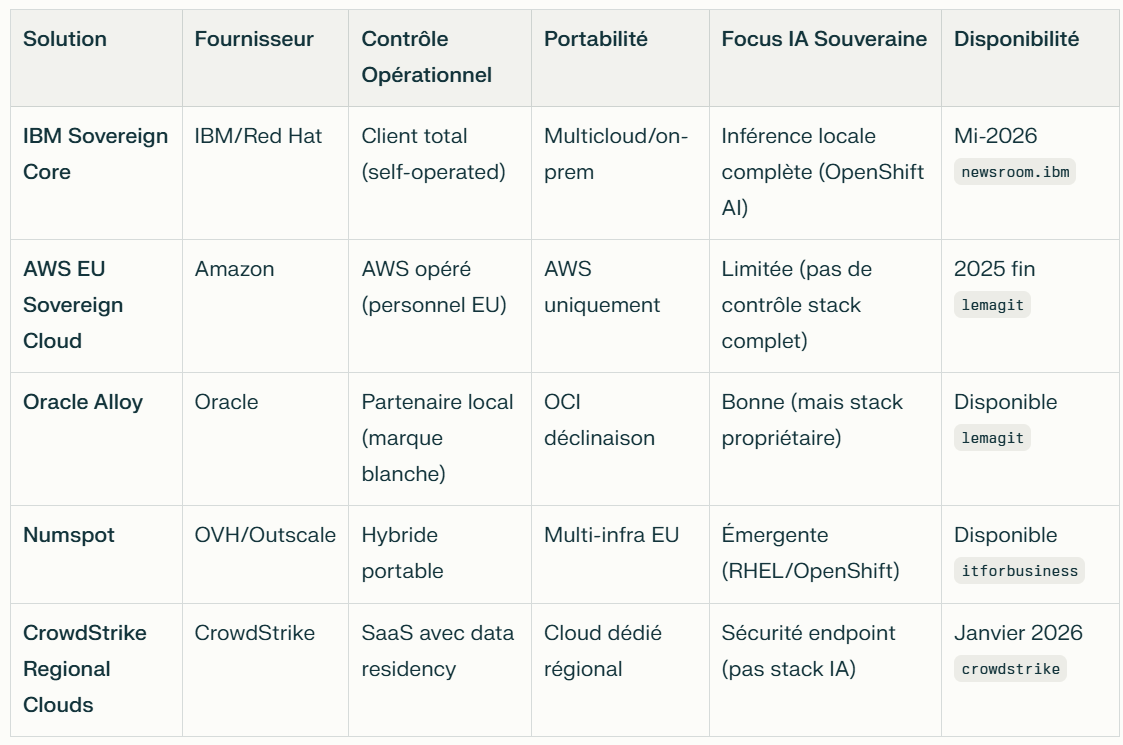The image size is (1123, 745).
Task: Open the lemagit source for Oracle Alloy
Action: [x=992, y=438]
